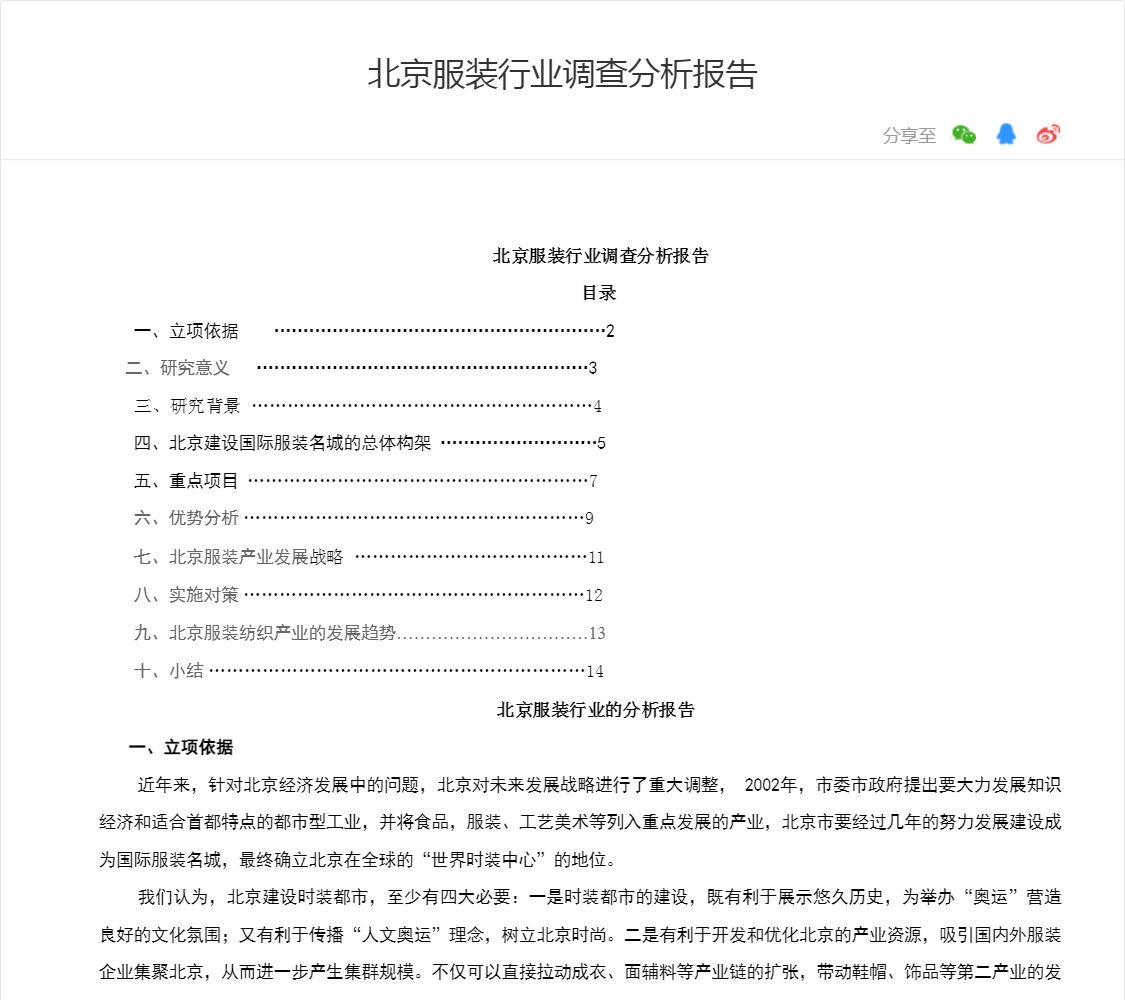The width and height of the screenshot is (1125, 1000).
Task: Open contents entry 十、小结
Action: (x=369, y=671)
